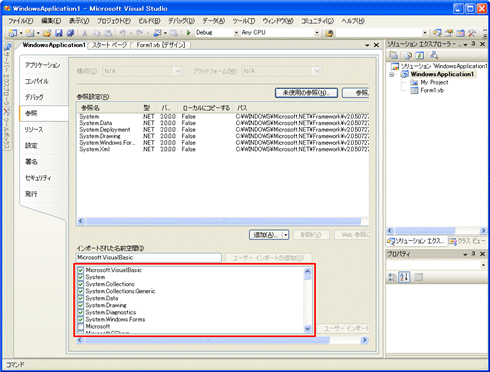
Task: Uncheck Microsoft.VisualBasic namespace checkbox
Action: click(x=80, y=270)
